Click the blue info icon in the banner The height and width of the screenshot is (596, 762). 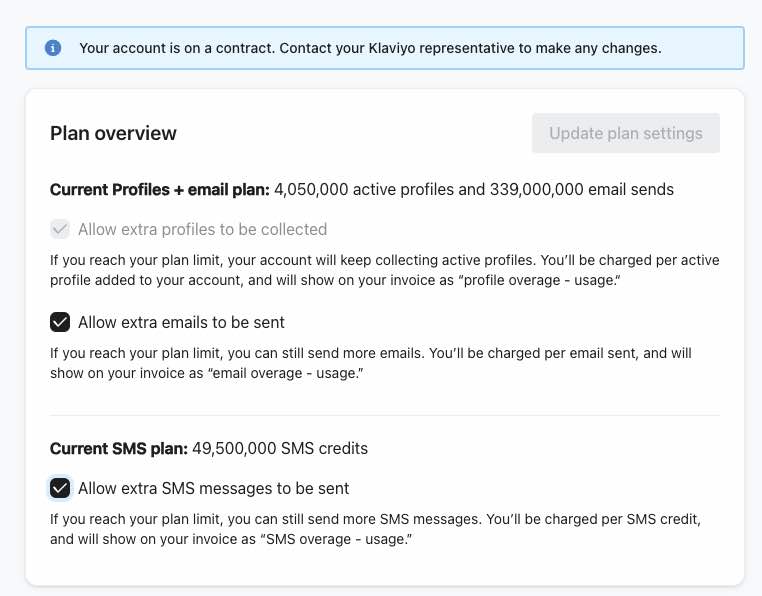tap(53, 48)
